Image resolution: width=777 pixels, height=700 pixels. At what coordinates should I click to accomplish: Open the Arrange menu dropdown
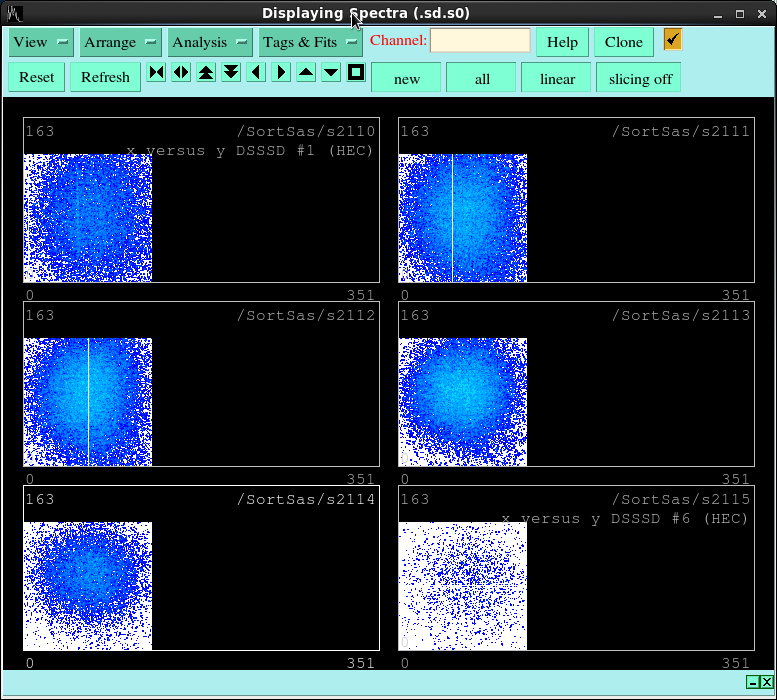120,42
